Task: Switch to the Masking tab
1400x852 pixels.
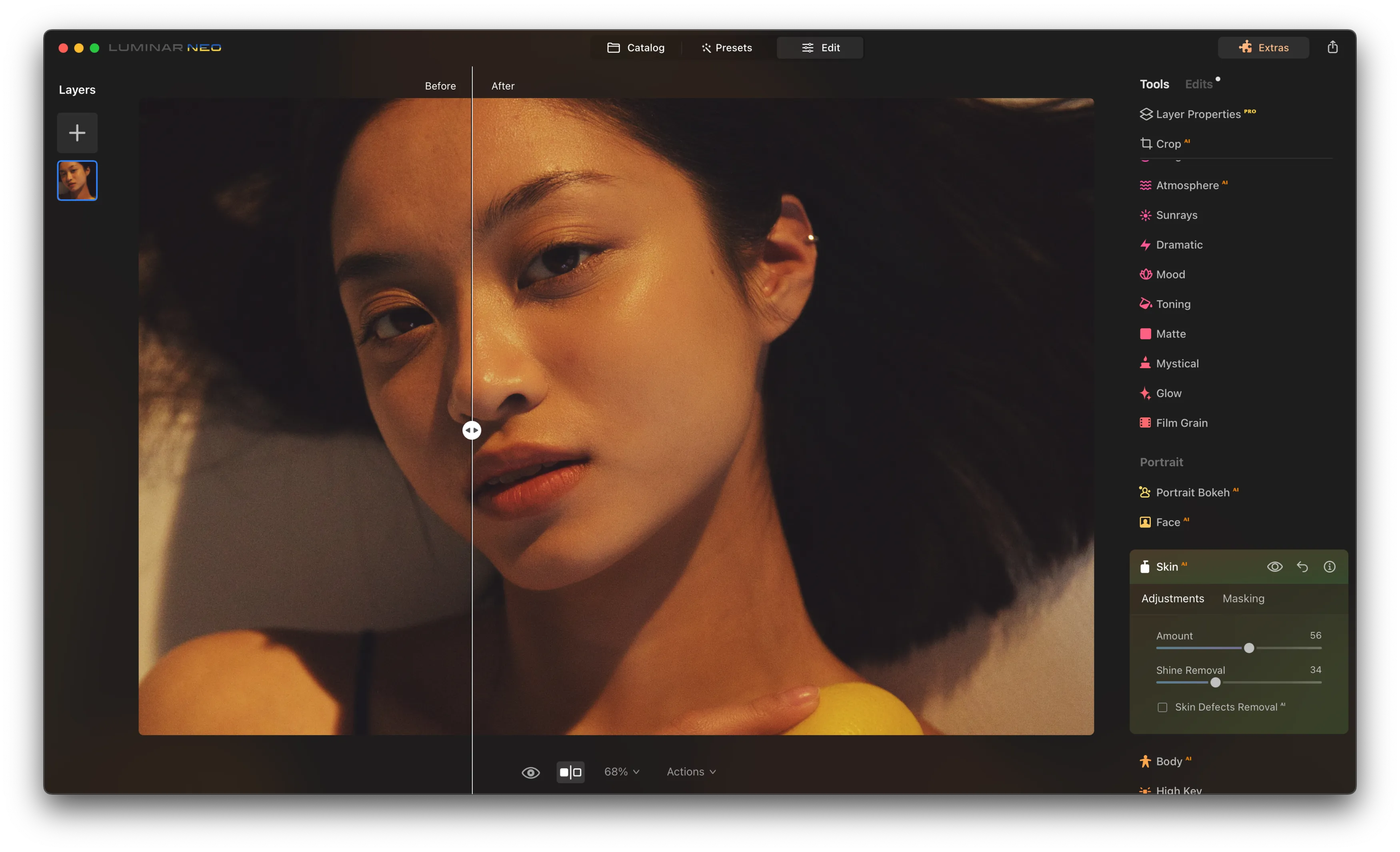Action: point(1243,599)
